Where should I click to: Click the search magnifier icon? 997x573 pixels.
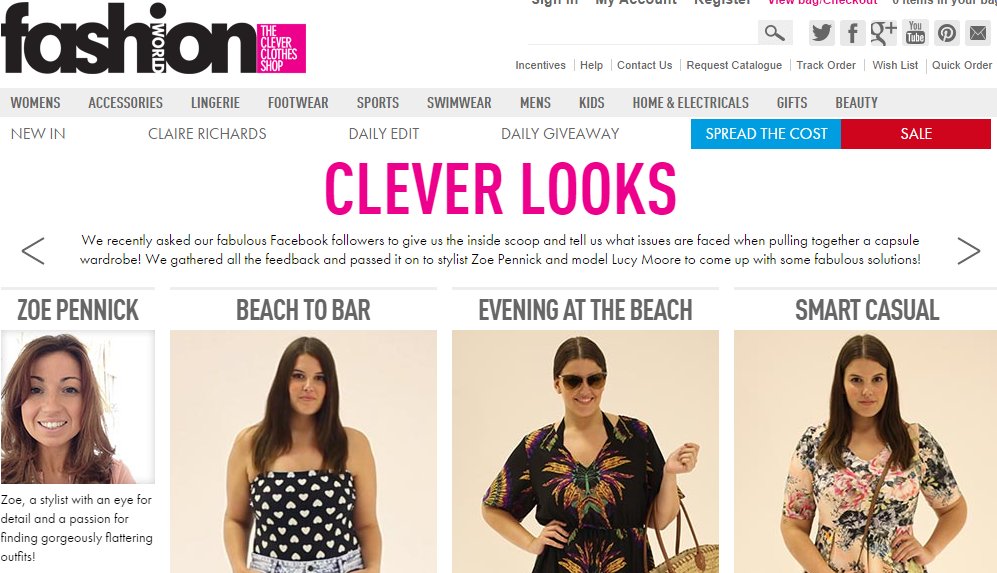point(774,32)
